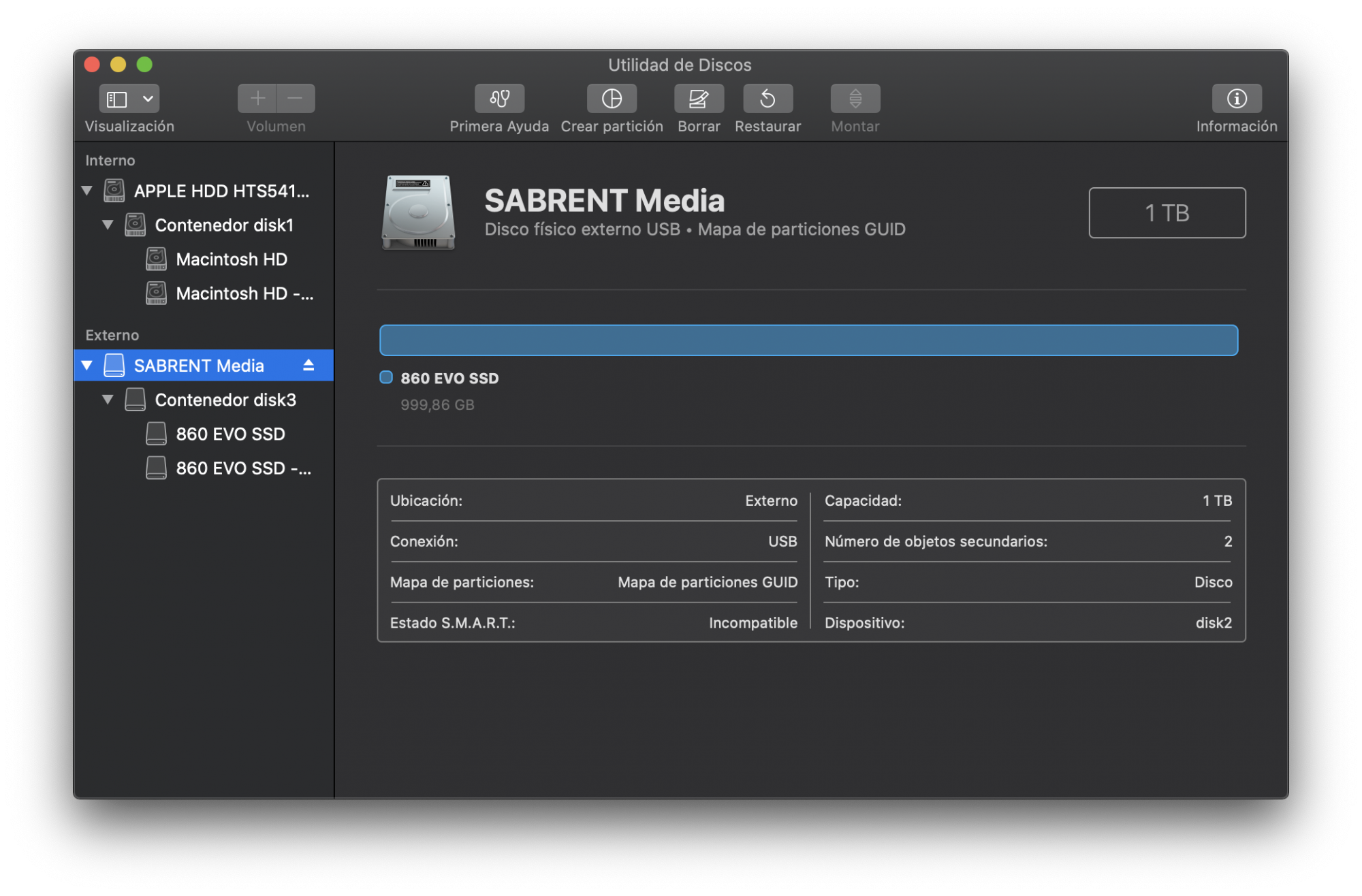Collapse the SABRENT Media disclosure triangle

coord(87,366)
